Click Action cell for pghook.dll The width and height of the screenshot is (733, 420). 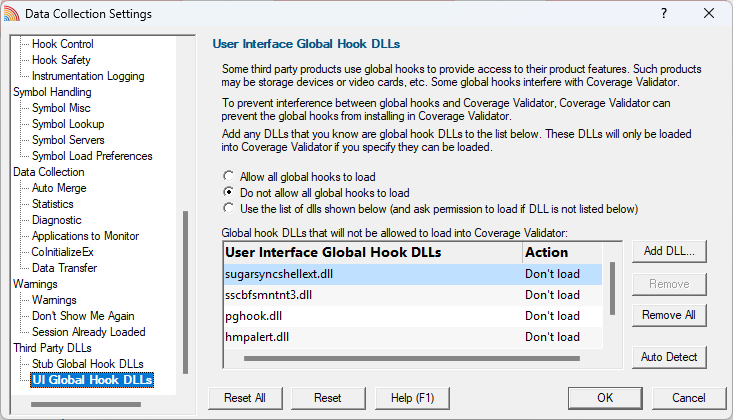tap(562, 316)
